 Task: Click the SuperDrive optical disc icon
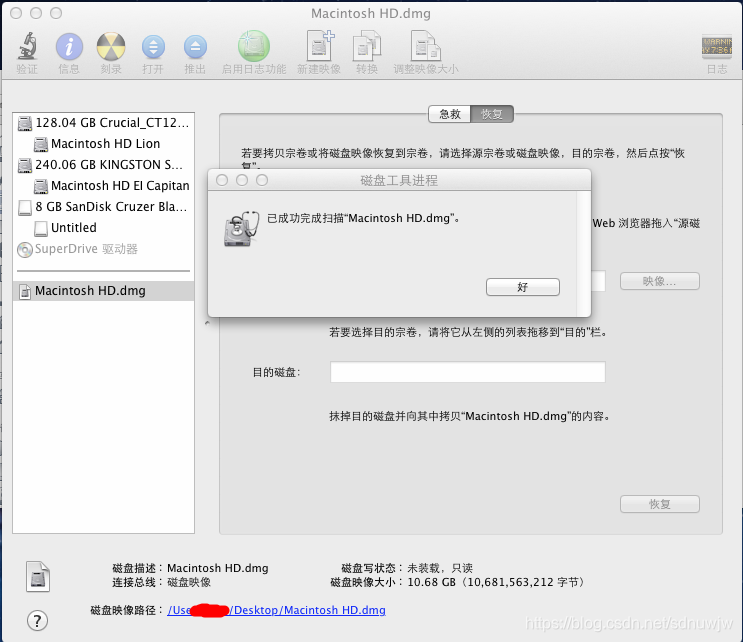coord(25,249)
